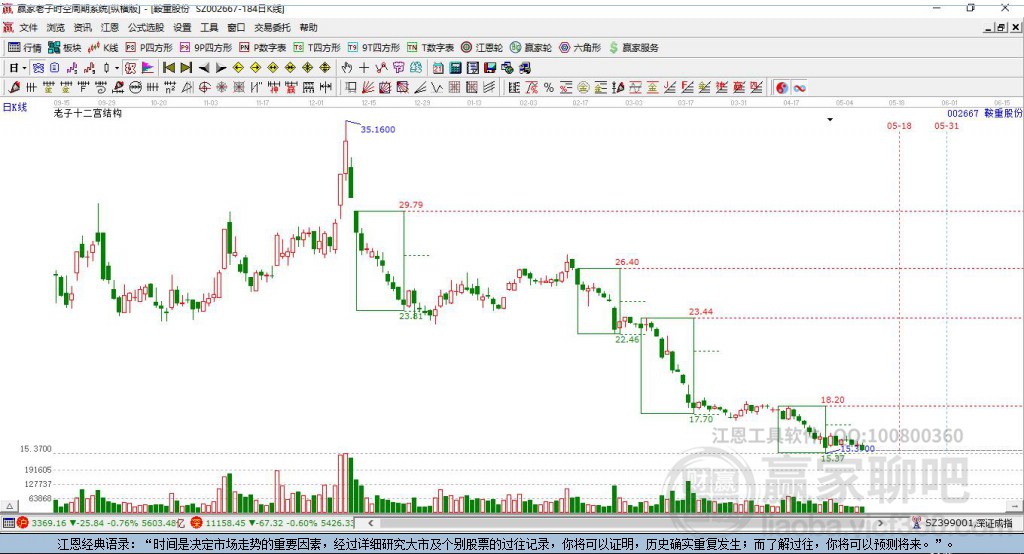
Task: Open the 六角形 tool
Action: point(580,48)
